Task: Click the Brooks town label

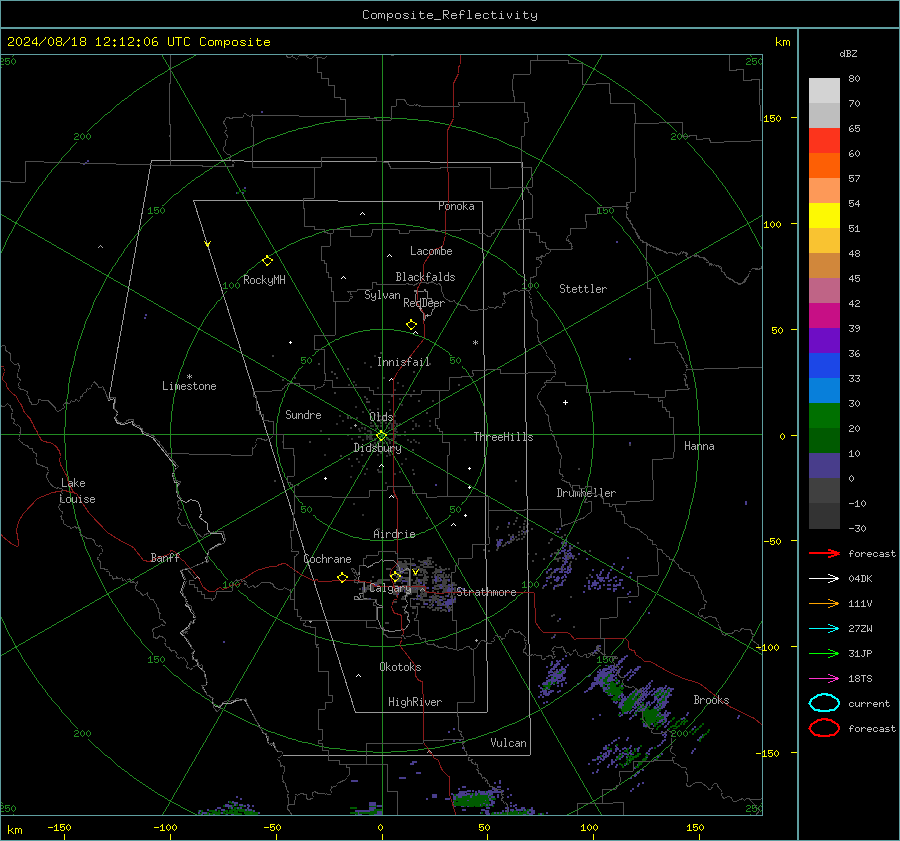Action: 711,700
